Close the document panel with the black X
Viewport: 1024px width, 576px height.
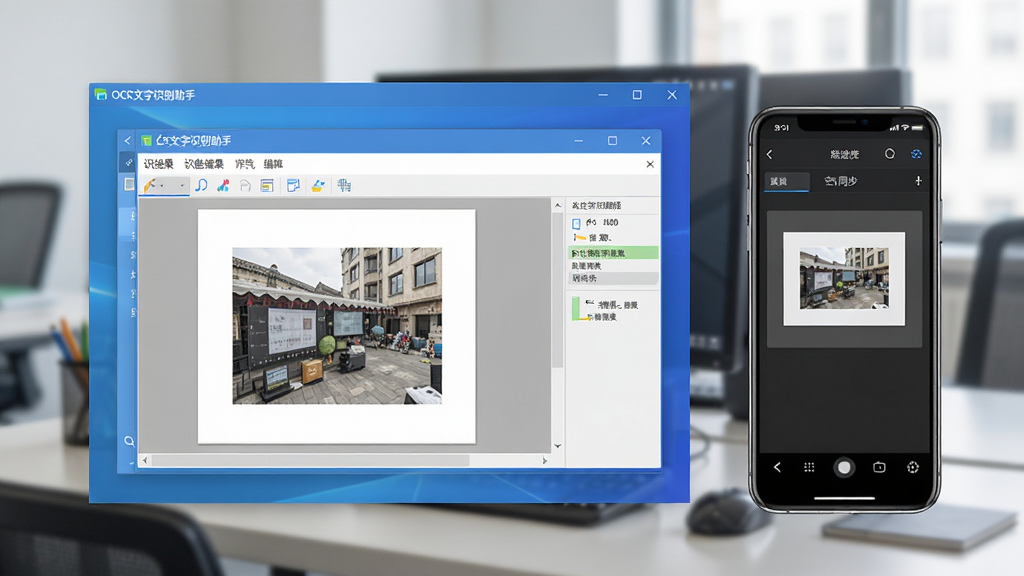click(x=650, y=164)
